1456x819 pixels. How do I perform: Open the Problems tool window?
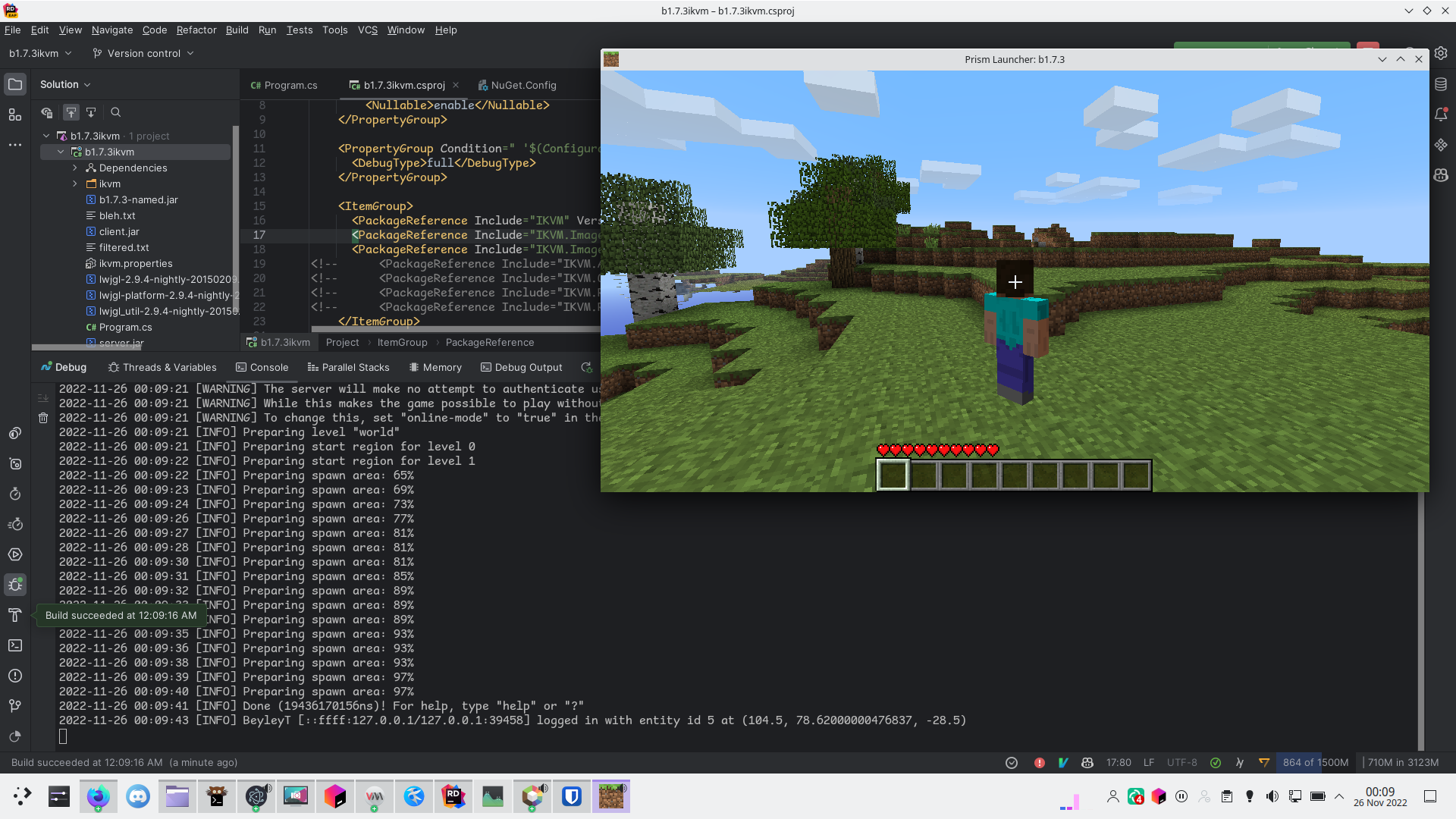(15, 676)
